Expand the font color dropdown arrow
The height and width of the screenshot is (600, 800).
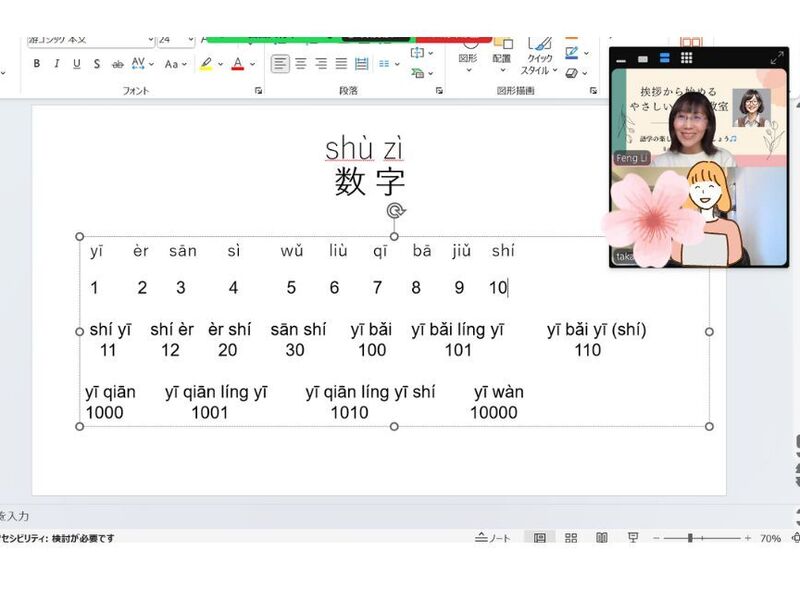point(252,64)
